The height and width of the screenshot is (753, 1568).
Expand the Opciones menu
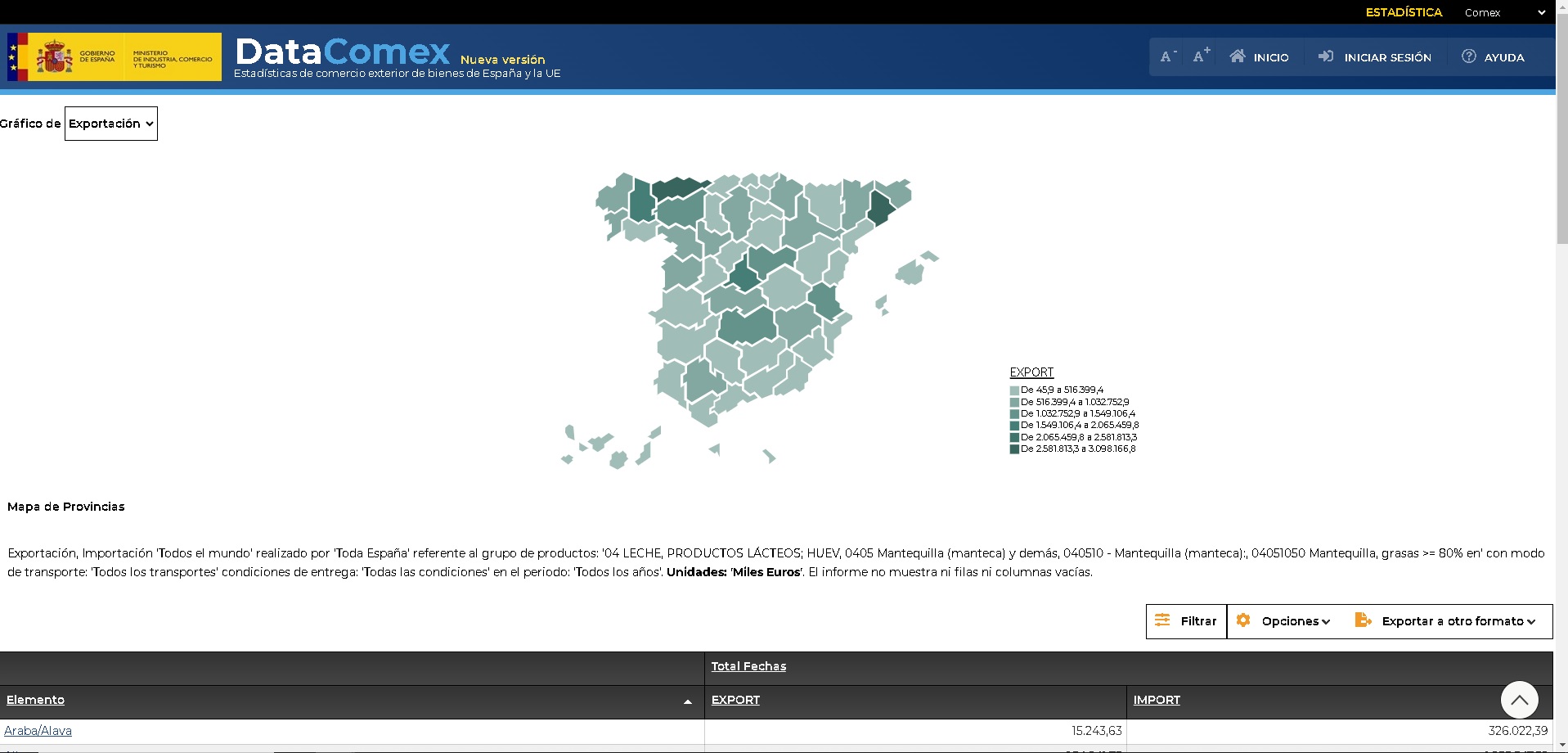click(x=1295, y=620)
